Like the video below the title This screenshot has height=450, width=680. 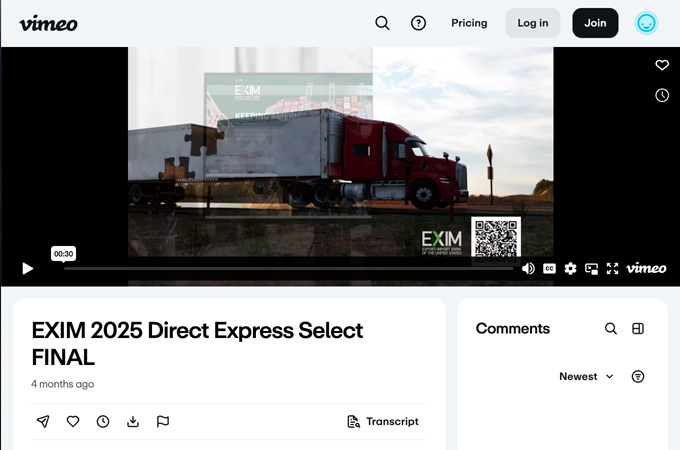tap(73, 421)
